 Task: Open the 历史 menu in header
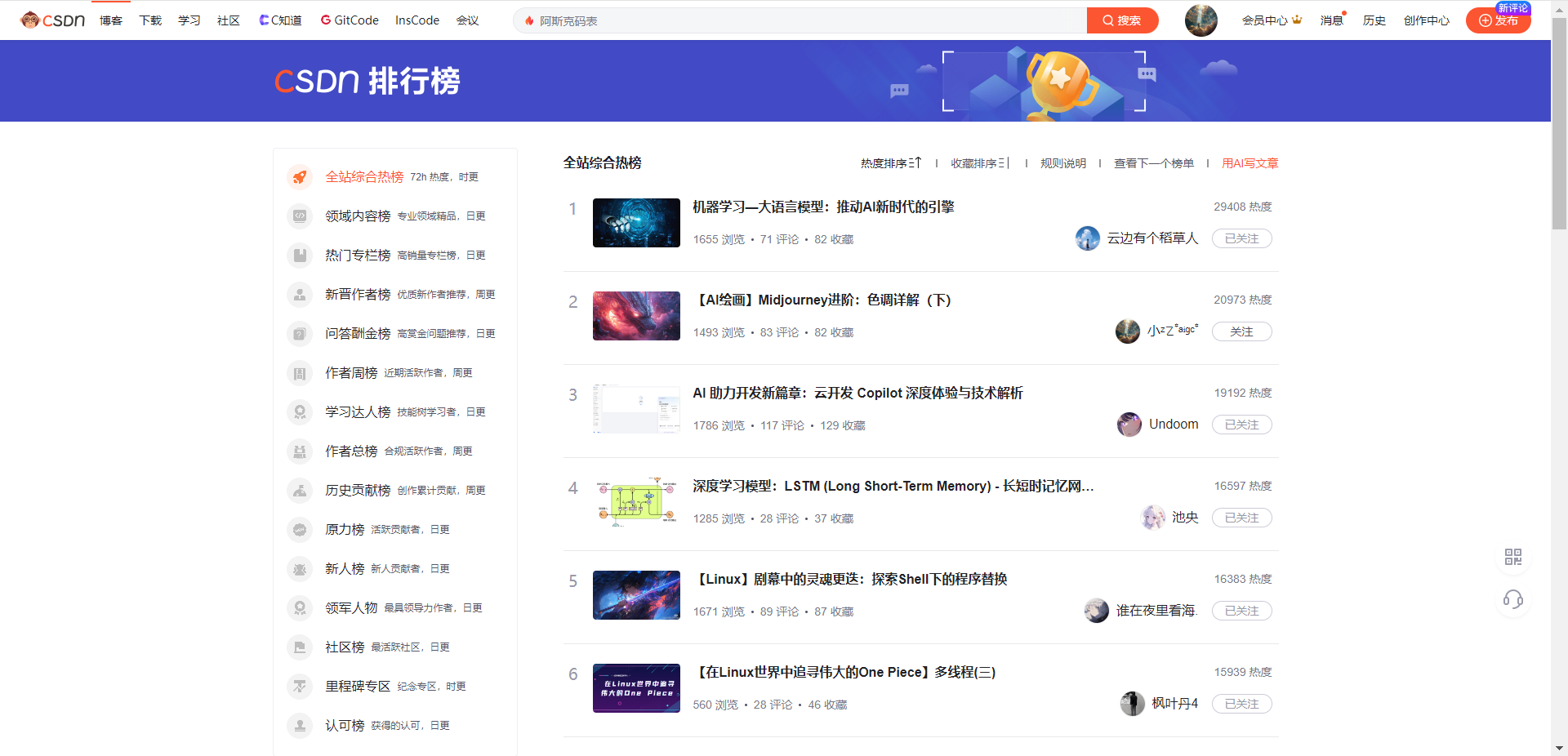pyautogui.click(x=1374, y=20)
